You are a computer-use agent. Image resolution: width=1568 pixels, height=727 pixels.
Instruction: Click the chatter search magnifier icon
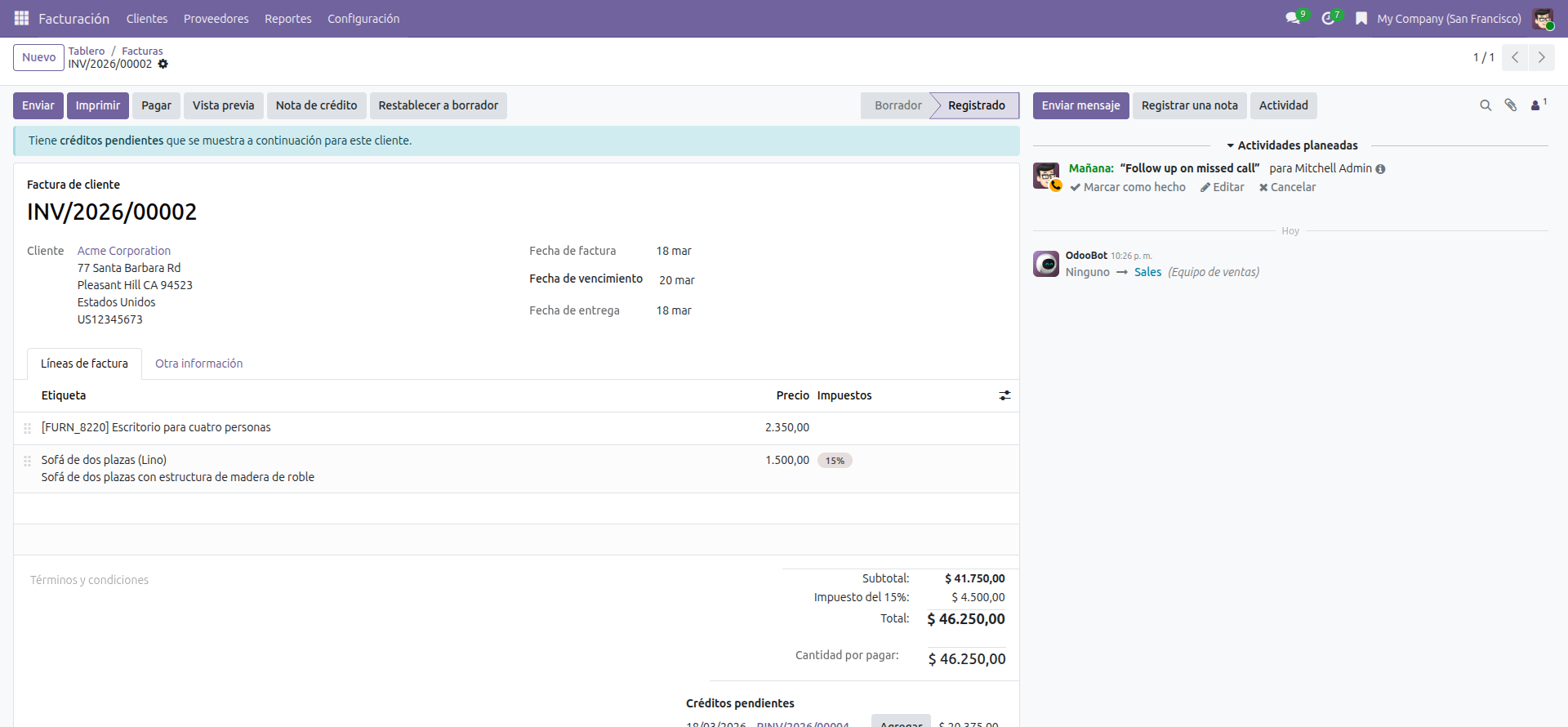1486,105
